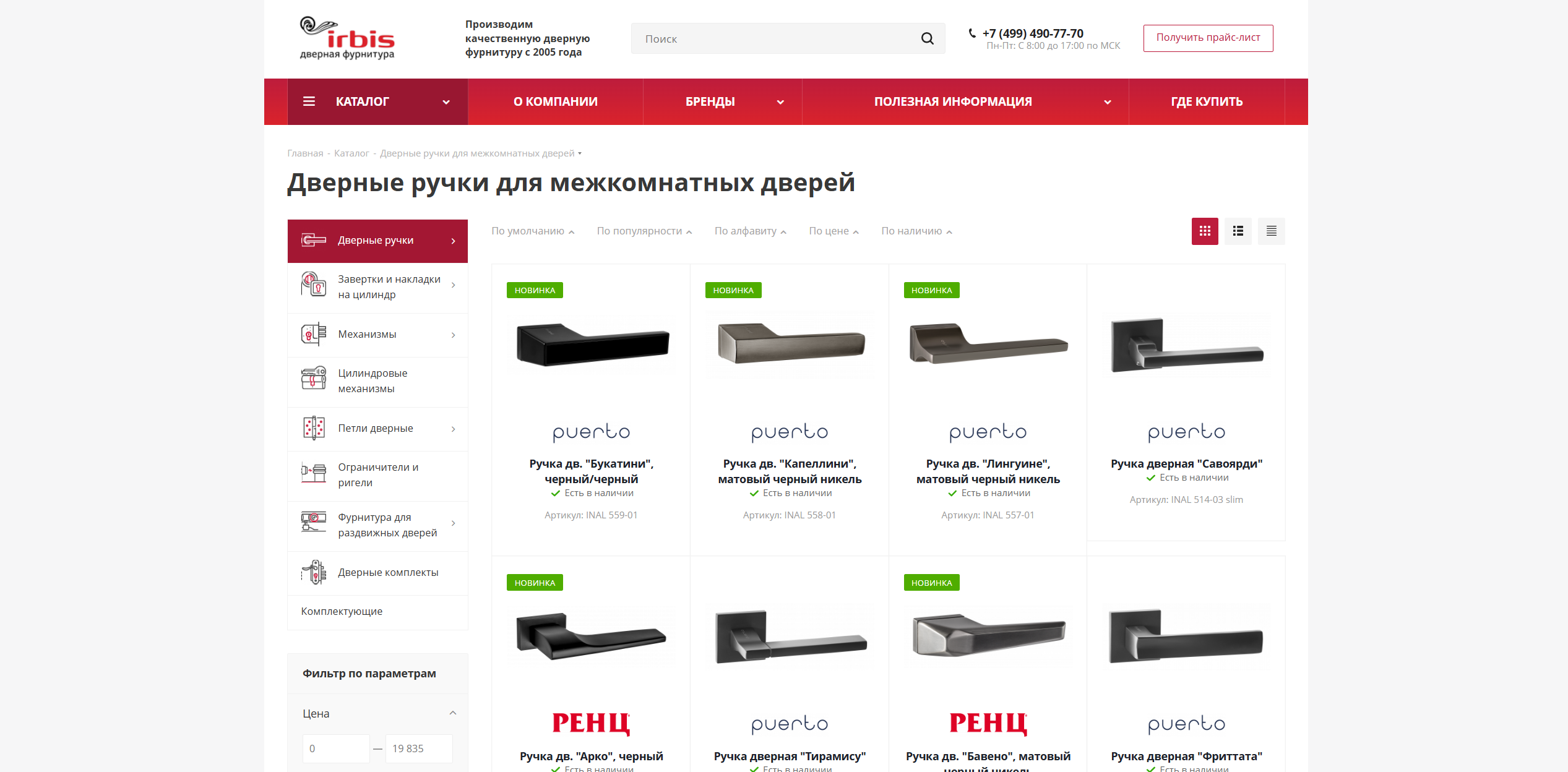Expand Полезная информация dropdown arrow
This screenshot has width=1568, height=772.
tap(1108, 102)
